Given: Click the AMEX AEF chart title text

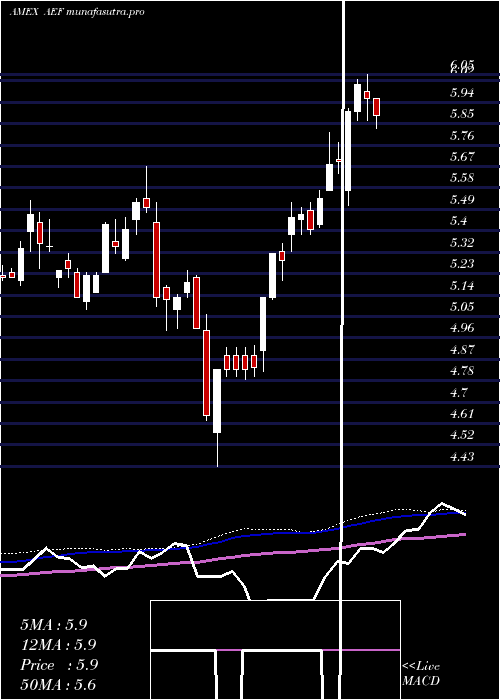Looking at the screenshot, I should [77, 12].
